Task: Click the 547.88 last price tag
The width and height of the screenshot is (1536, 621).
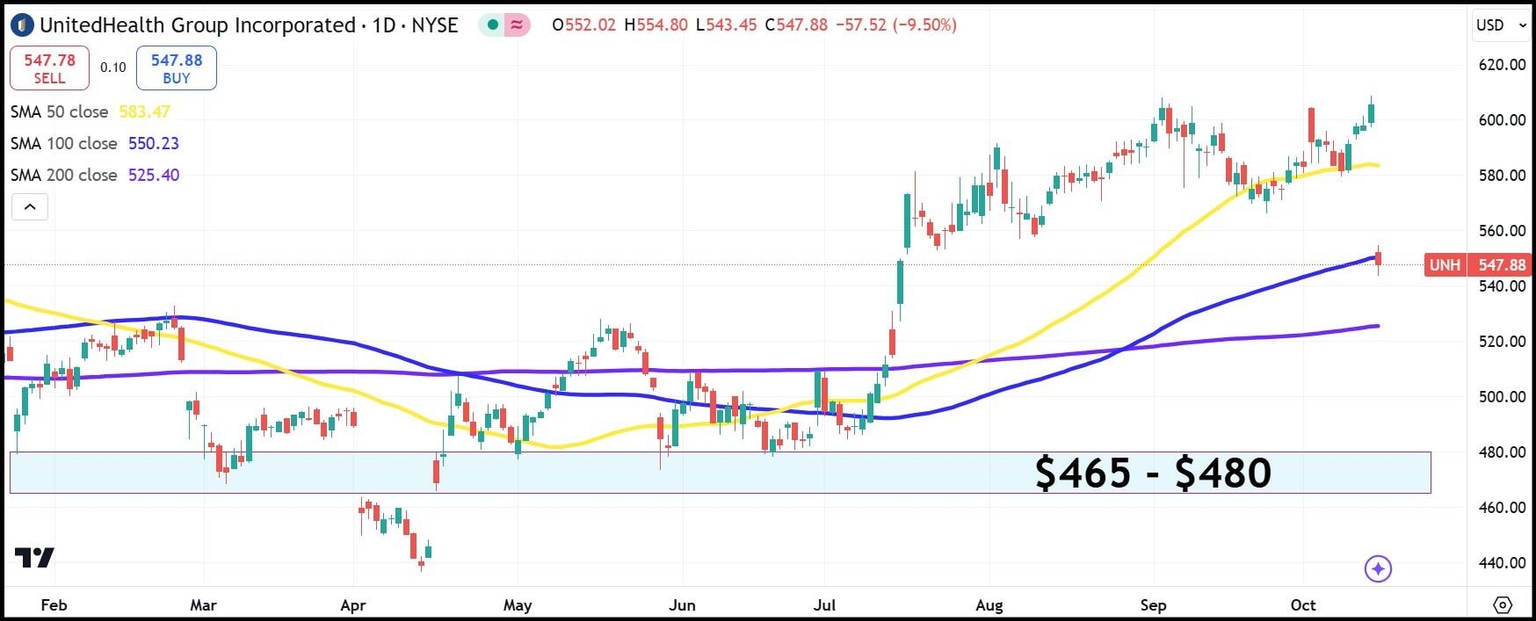Action: coord(1501,265)
